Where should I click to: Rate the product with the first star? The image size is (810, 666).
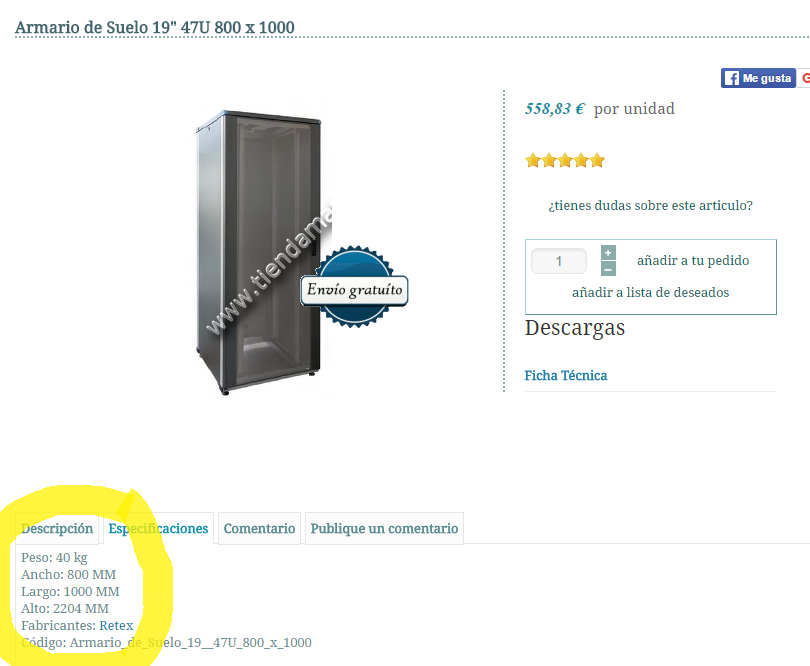(533, 161)
